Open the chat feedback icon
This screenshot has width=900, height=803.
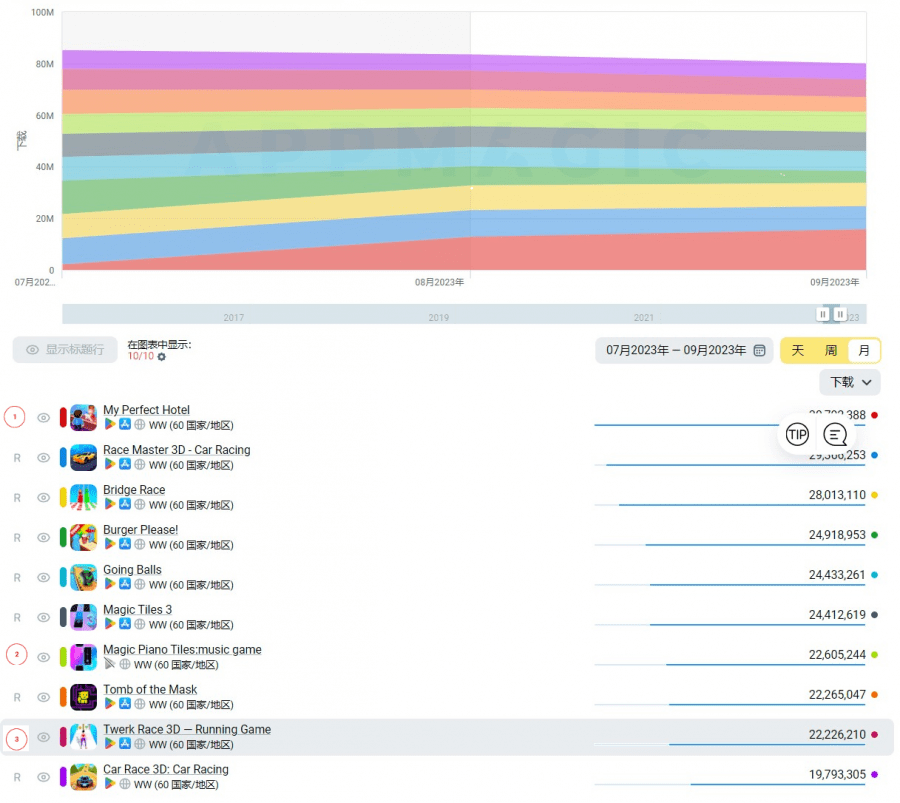click(x=836, y=434)
